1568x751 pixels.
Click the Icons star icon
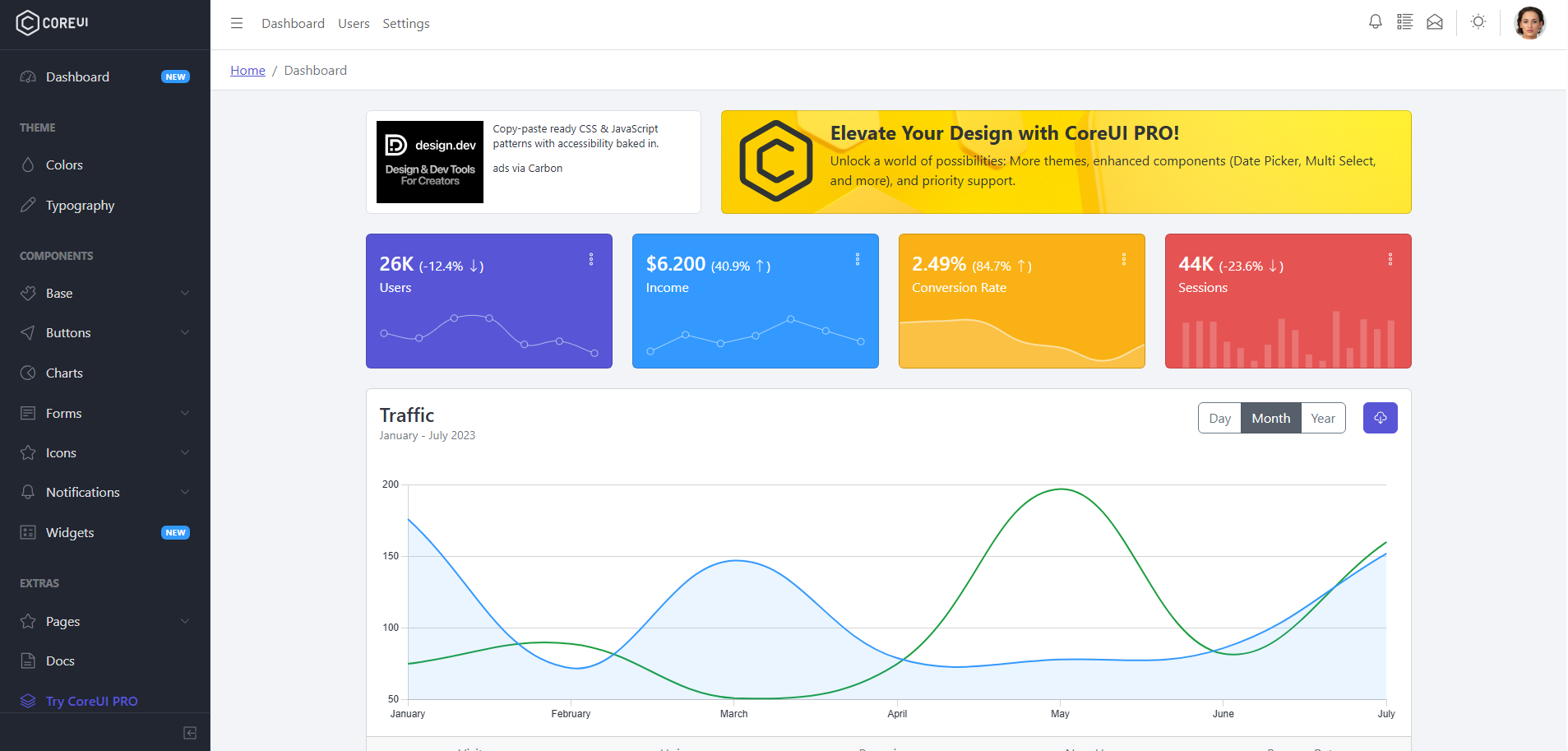pos(28,452)
